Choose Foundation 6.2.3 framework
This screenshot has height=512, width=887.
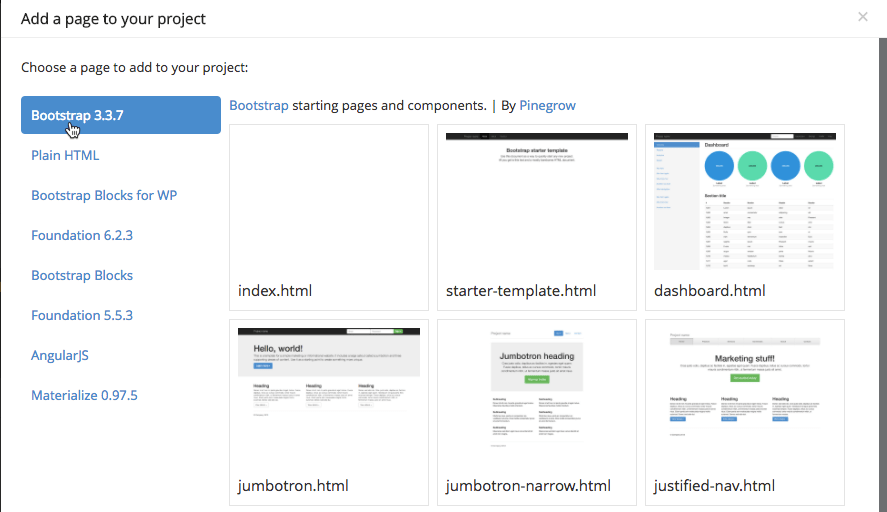click(x=82, y=235)
